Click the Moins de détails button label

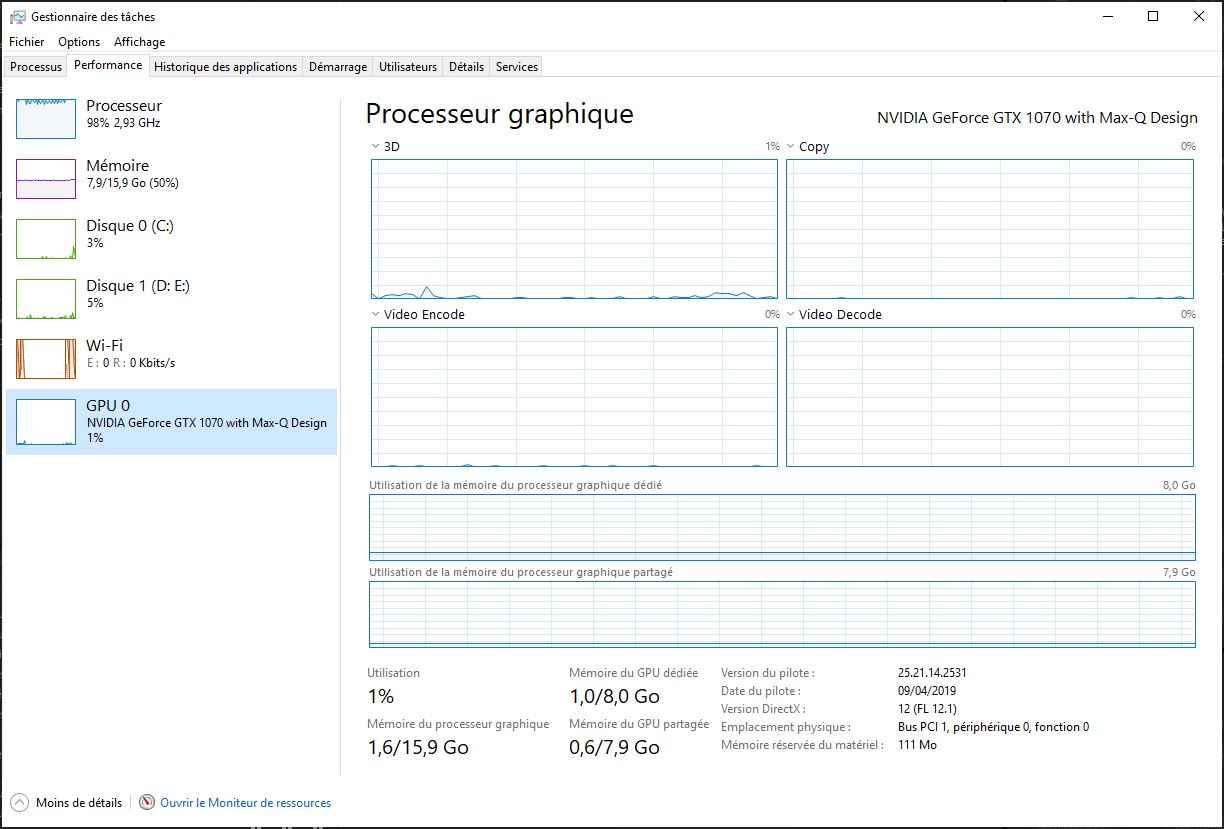click(x=79, y=803)
